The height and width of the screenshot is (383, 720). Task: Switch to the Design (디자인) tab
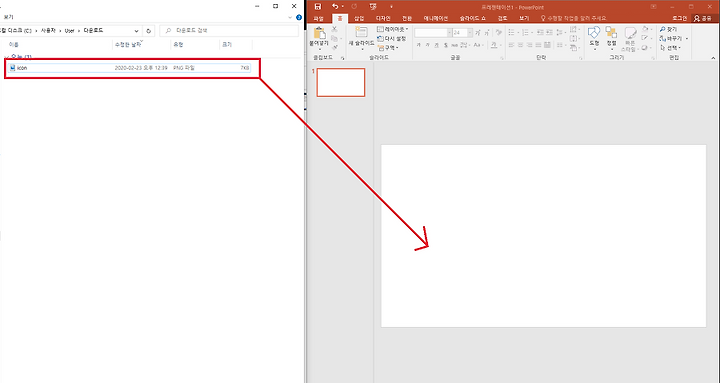[x=383, y=18]
